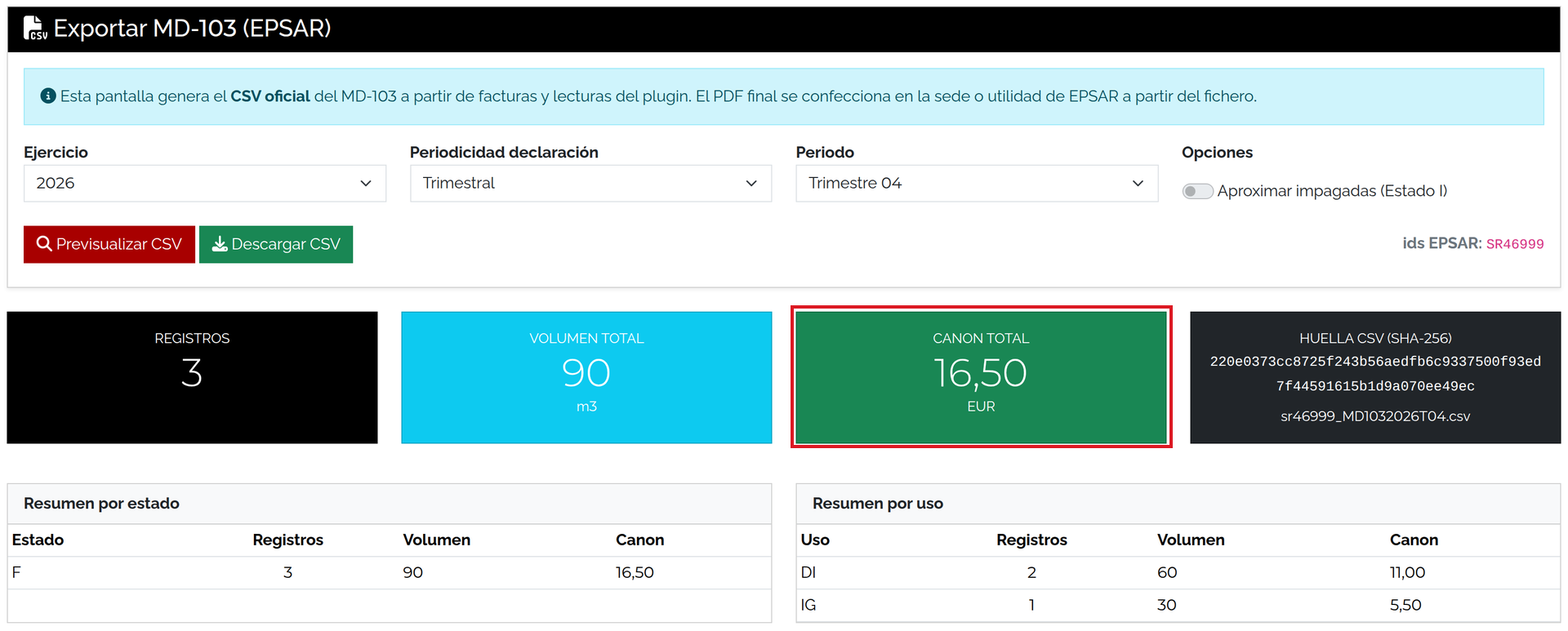The image size is (1568, 631).
Task: Click the Opciones label
Action: [x=1217, y=153]
